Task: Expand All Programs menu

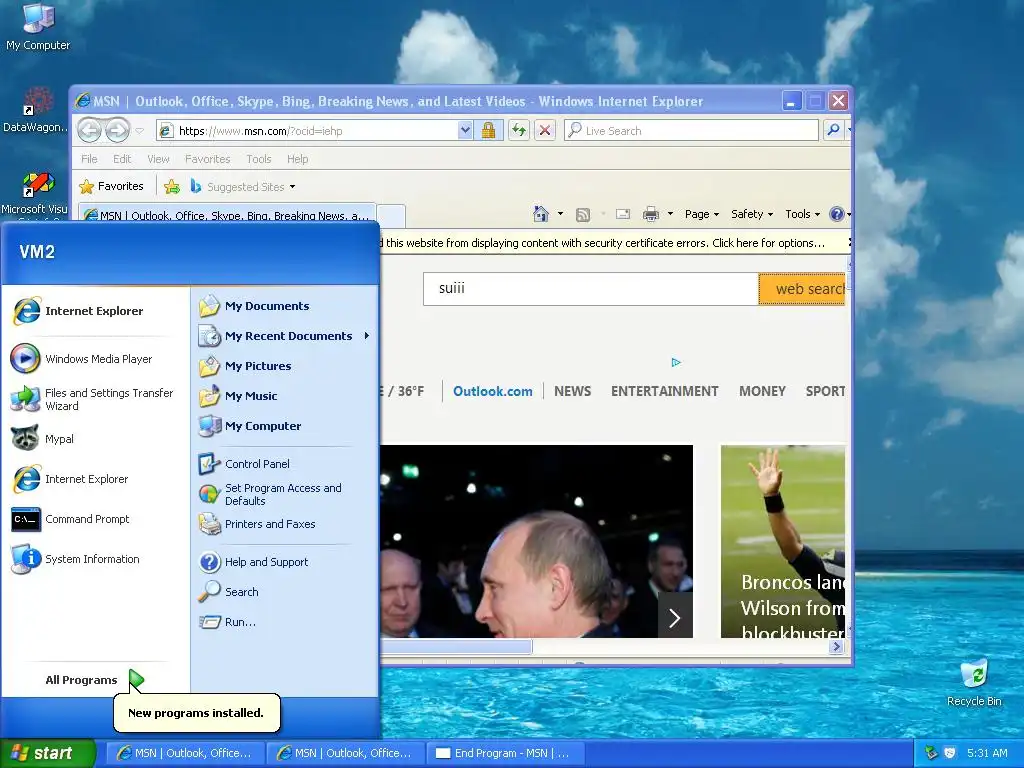Action: point(93,680)
